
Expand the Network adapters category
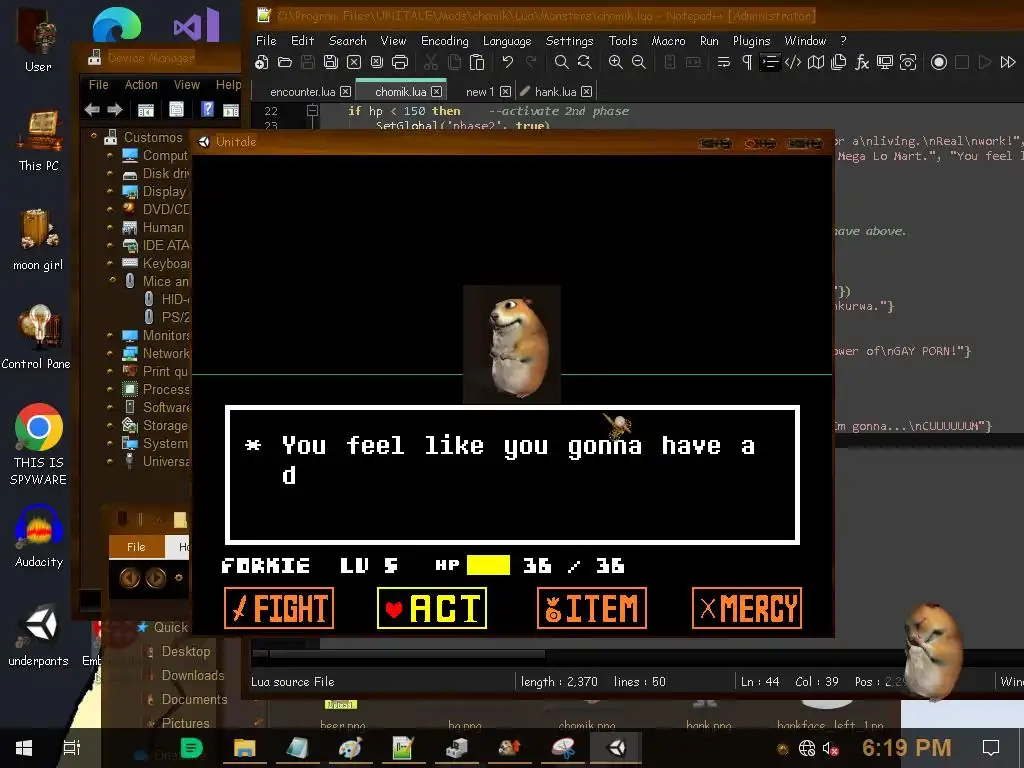[110, 353]
